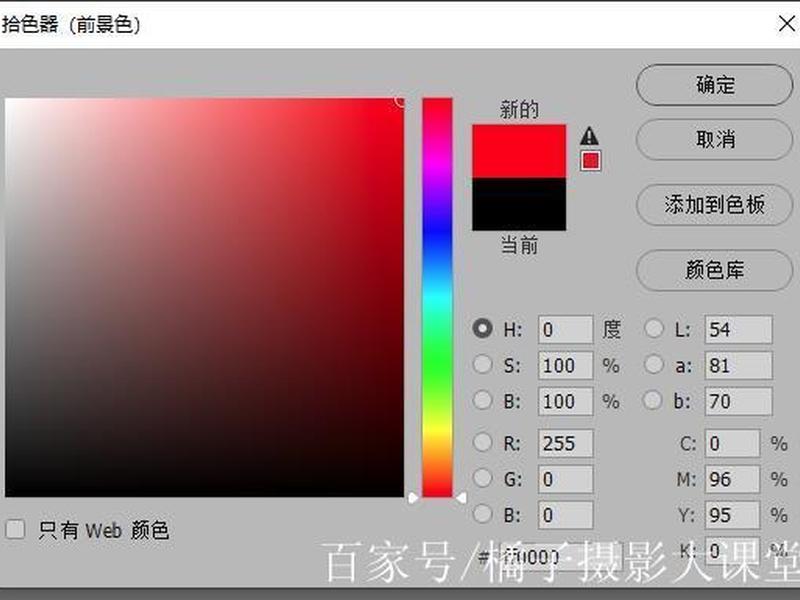The image size is (800, 600).
Task: Cancel using the 取消 button
Action: (x=714, y=139)
